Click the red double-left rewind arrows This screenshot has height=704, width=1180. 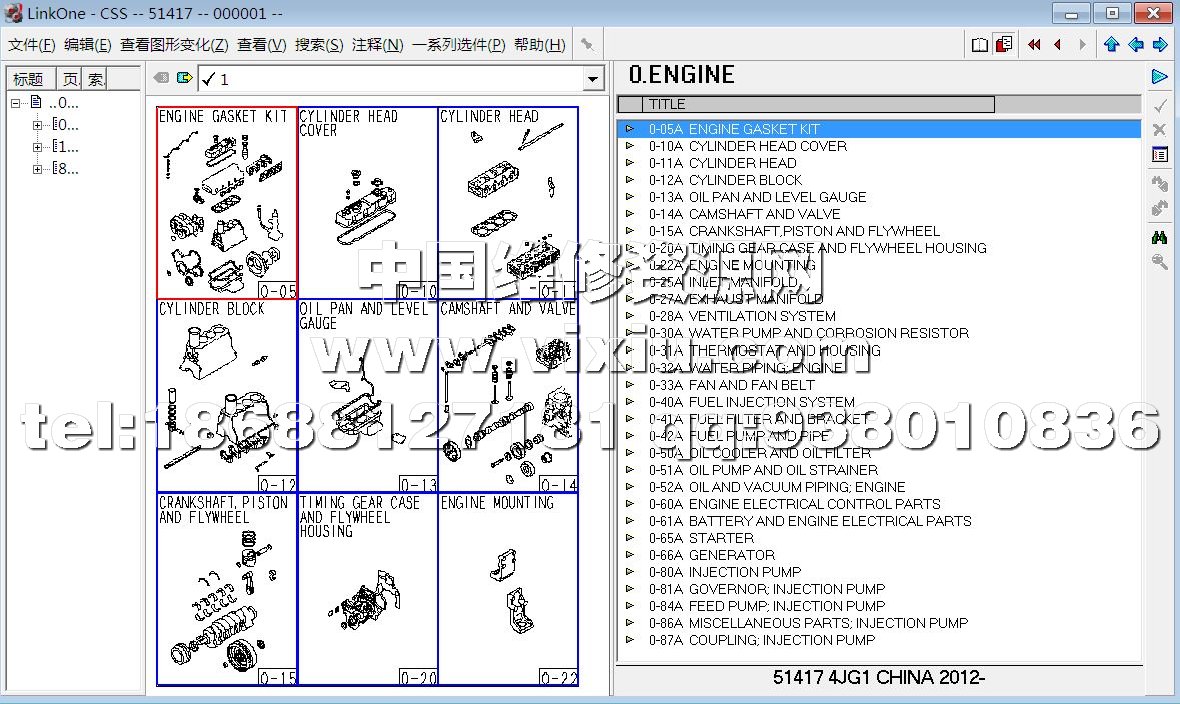pyautogui.click(x=1033, y=45)
